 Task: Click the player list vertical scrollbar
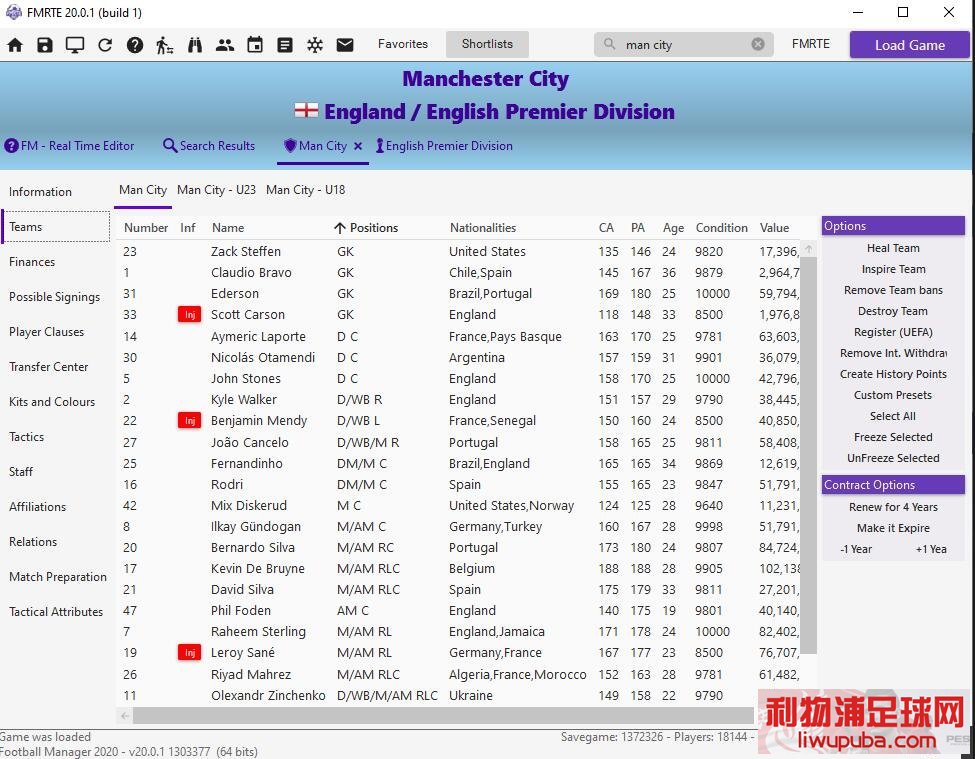click(x=808, y=454)
